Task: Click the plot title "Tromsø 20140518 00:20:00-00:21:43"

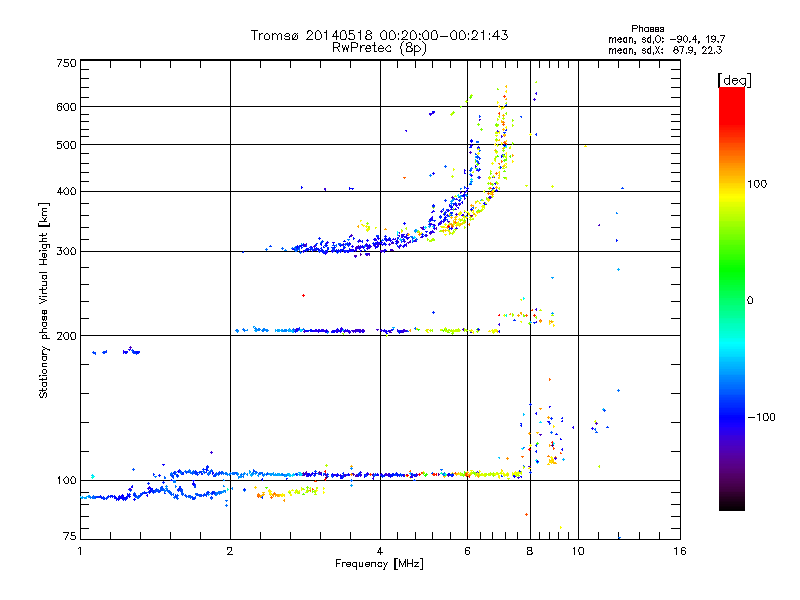Action: (380, 35)
